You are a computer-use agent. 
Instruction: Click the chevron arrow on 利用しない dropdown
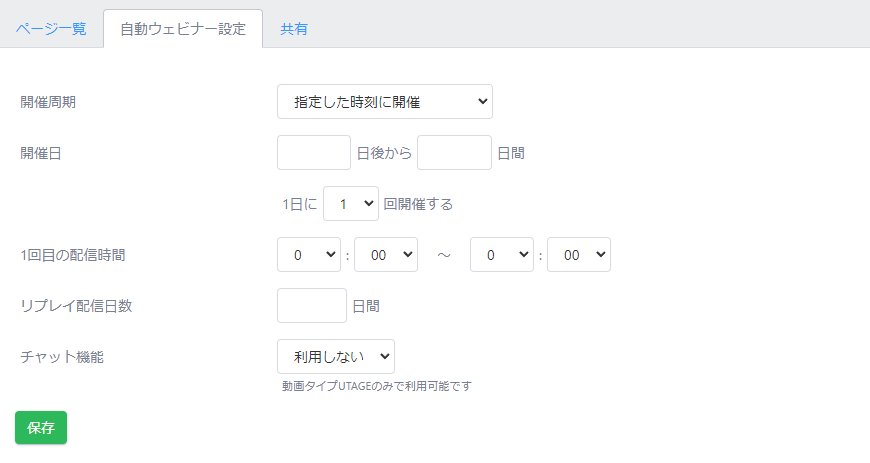pyautogui.click(x=385, y=357)
